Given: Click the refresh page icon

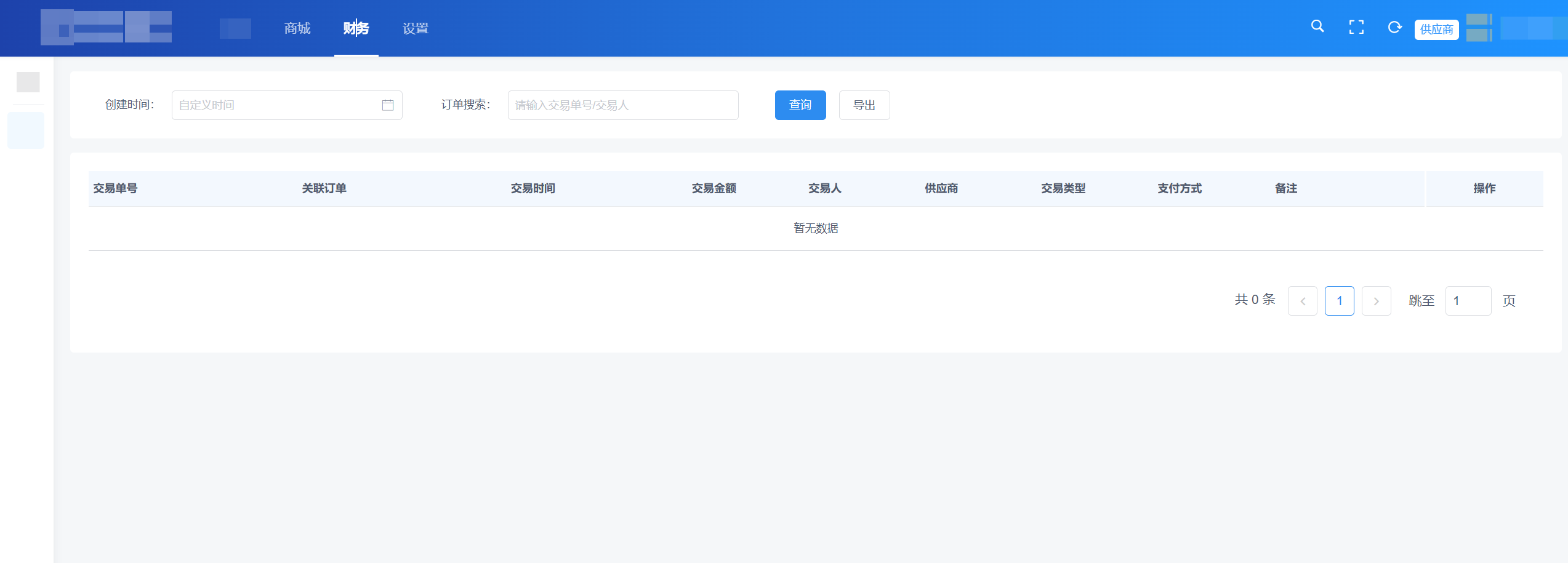Looking at the screenshot, I should pos(1394,27).
